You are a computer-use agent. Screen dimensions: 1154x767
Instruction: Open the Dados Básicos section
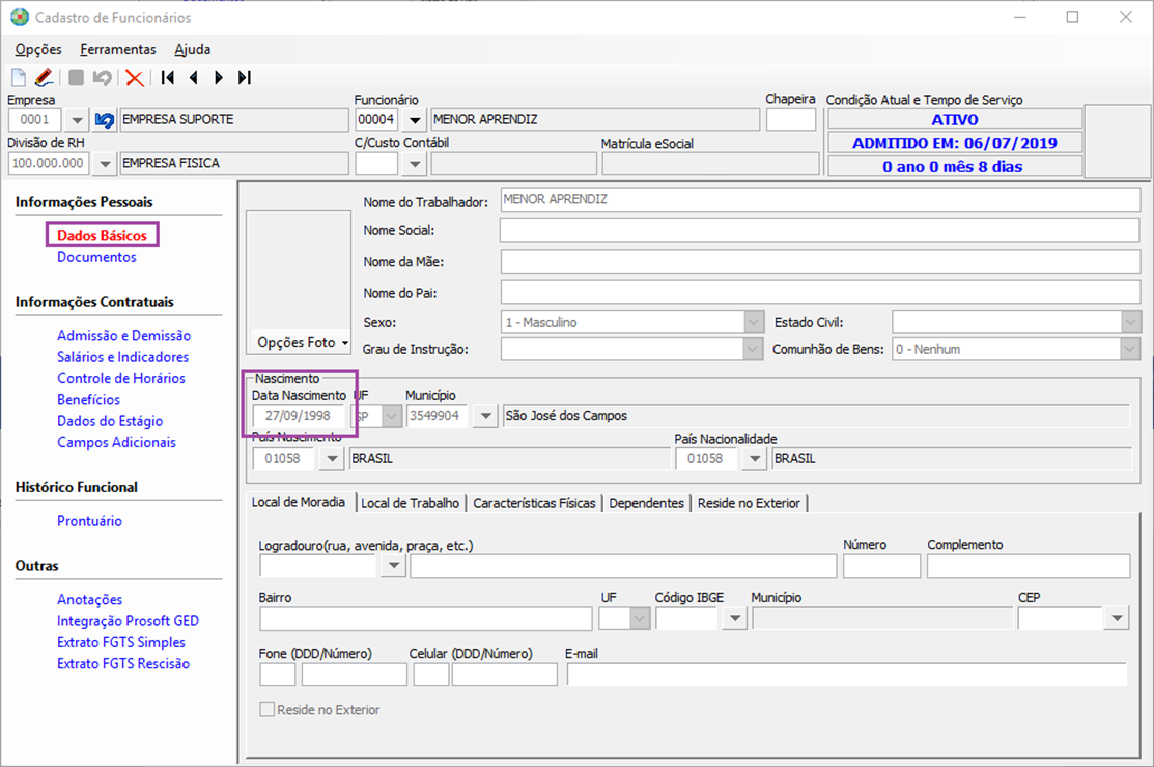point(102,236)
